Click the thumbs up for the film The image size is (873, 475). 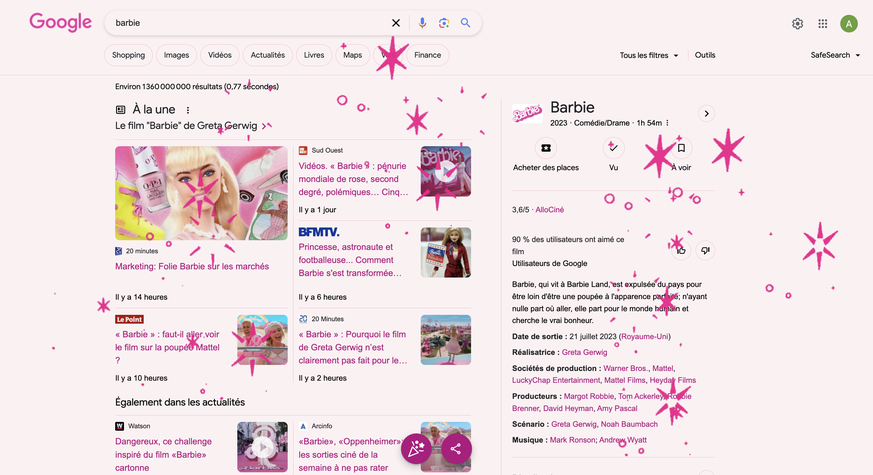click(679, 250)
